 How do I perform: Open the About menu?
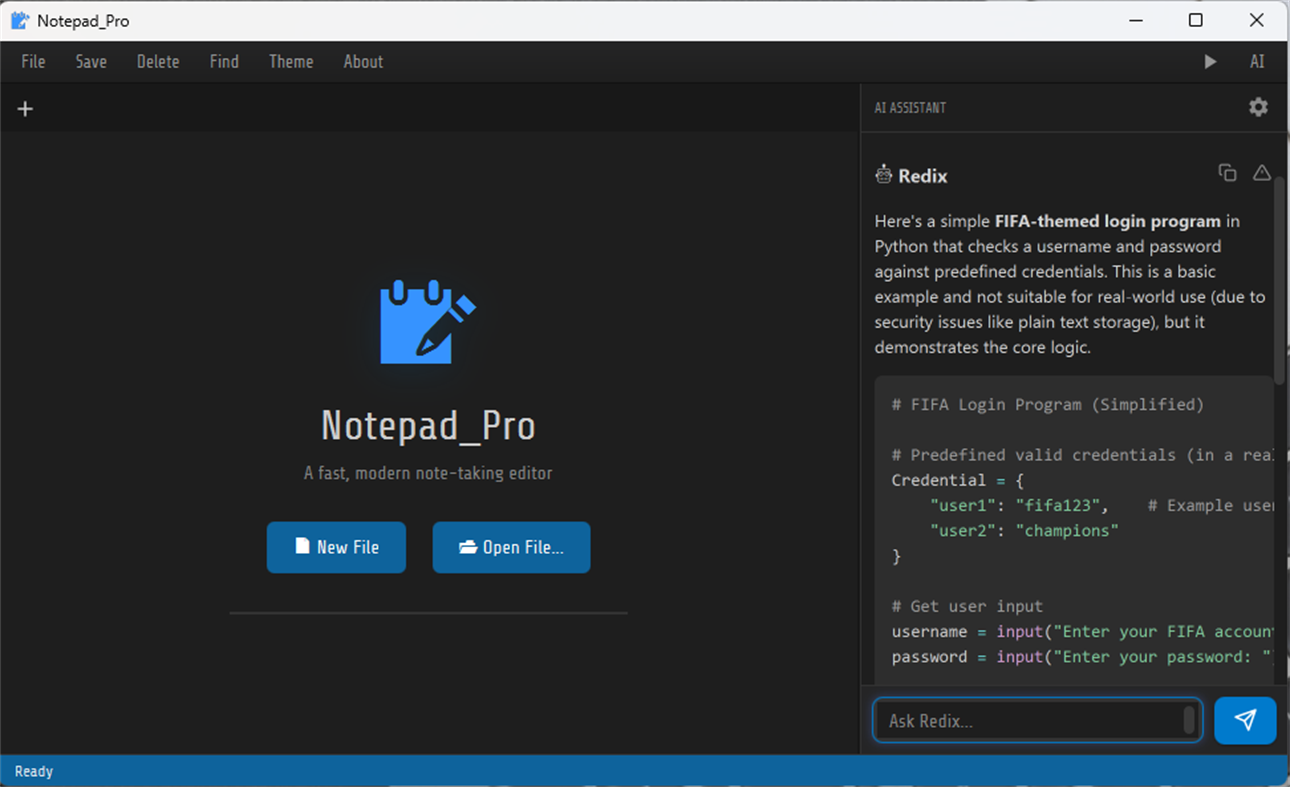pyautogui.click(x=363, y=62)
